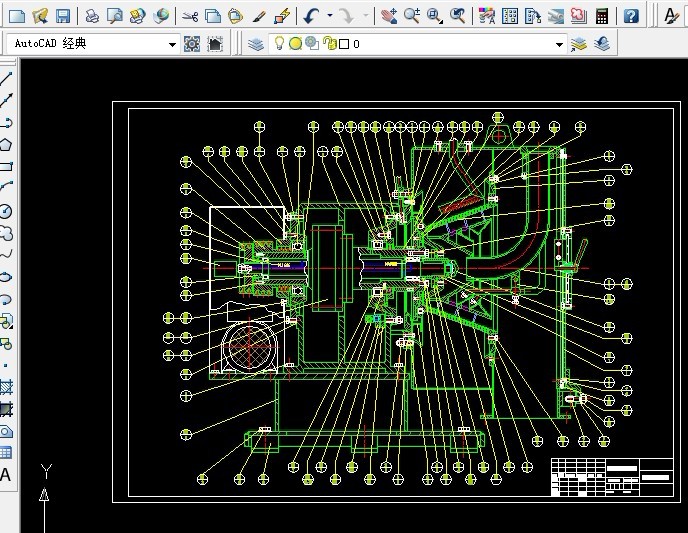Click the Publish icon
The width and height of the screenshot is (688, 533).
click(138, 17)
